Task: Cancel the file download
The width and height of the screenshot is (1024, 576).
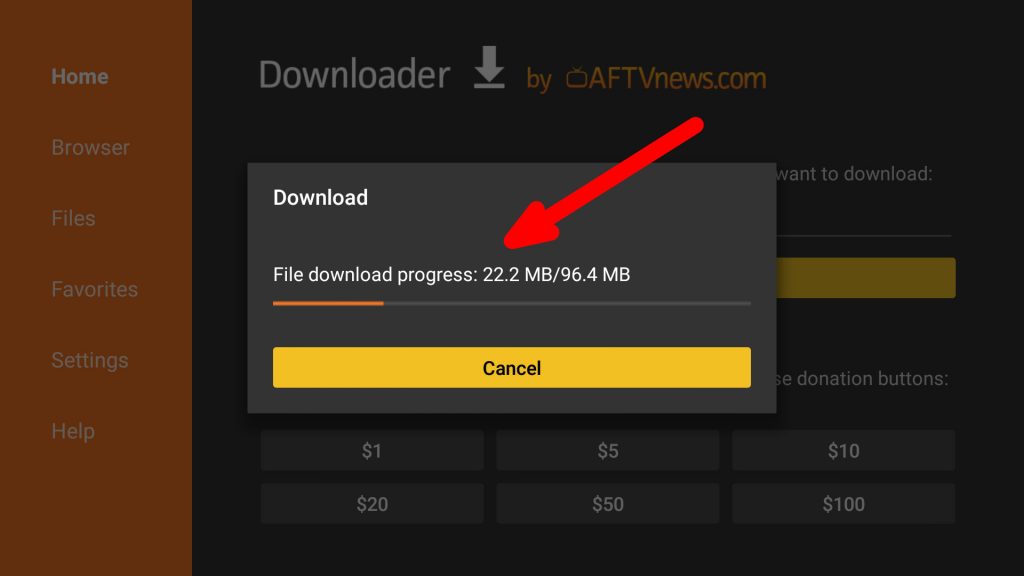Action: coord(511,368)
